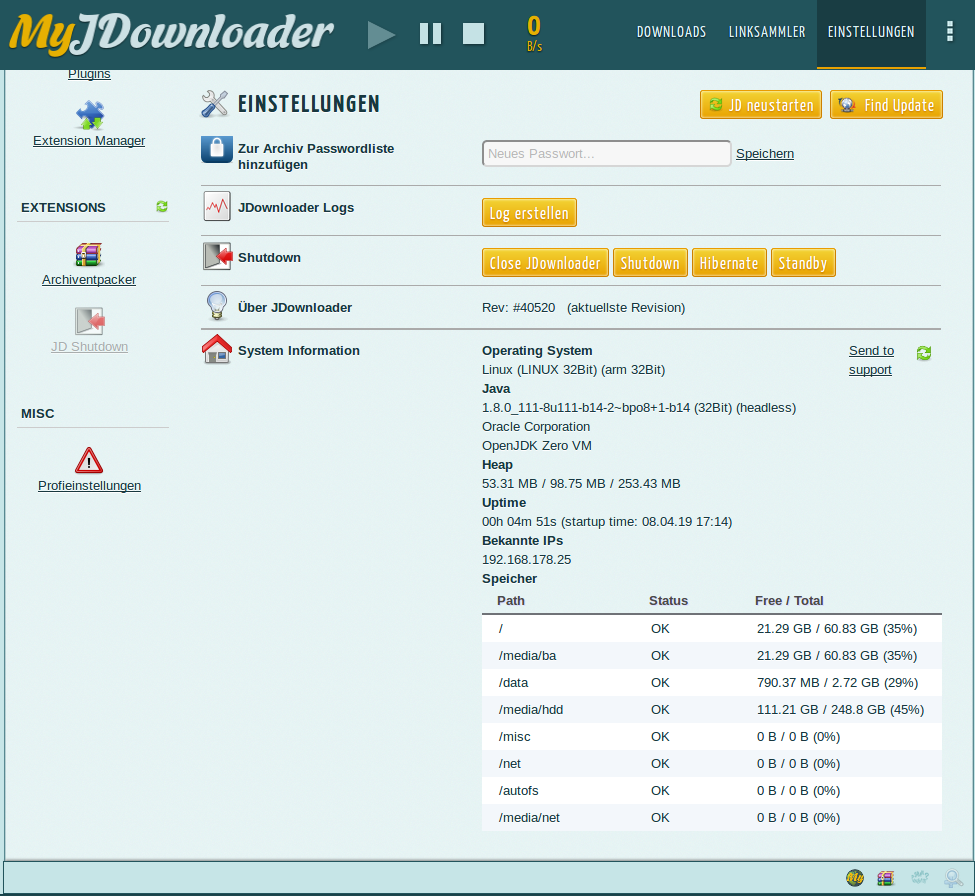Click the JD neustarten button
Image resolution: width=975 pixels, height=896 pixels.
[761, 105]
